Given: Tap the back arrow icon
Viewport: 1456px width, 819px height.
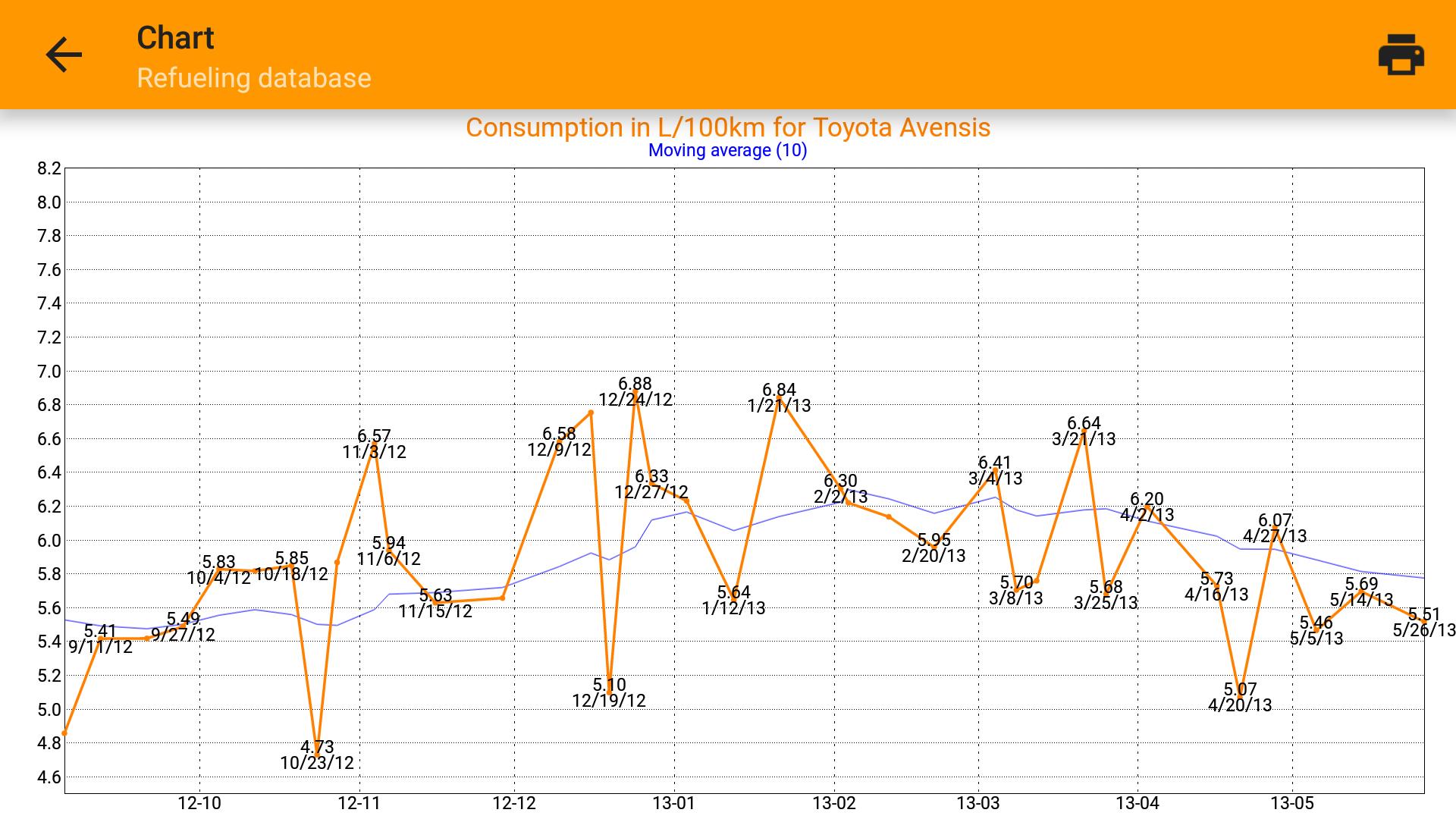Looking at the screenshot, I should [64, 55].
